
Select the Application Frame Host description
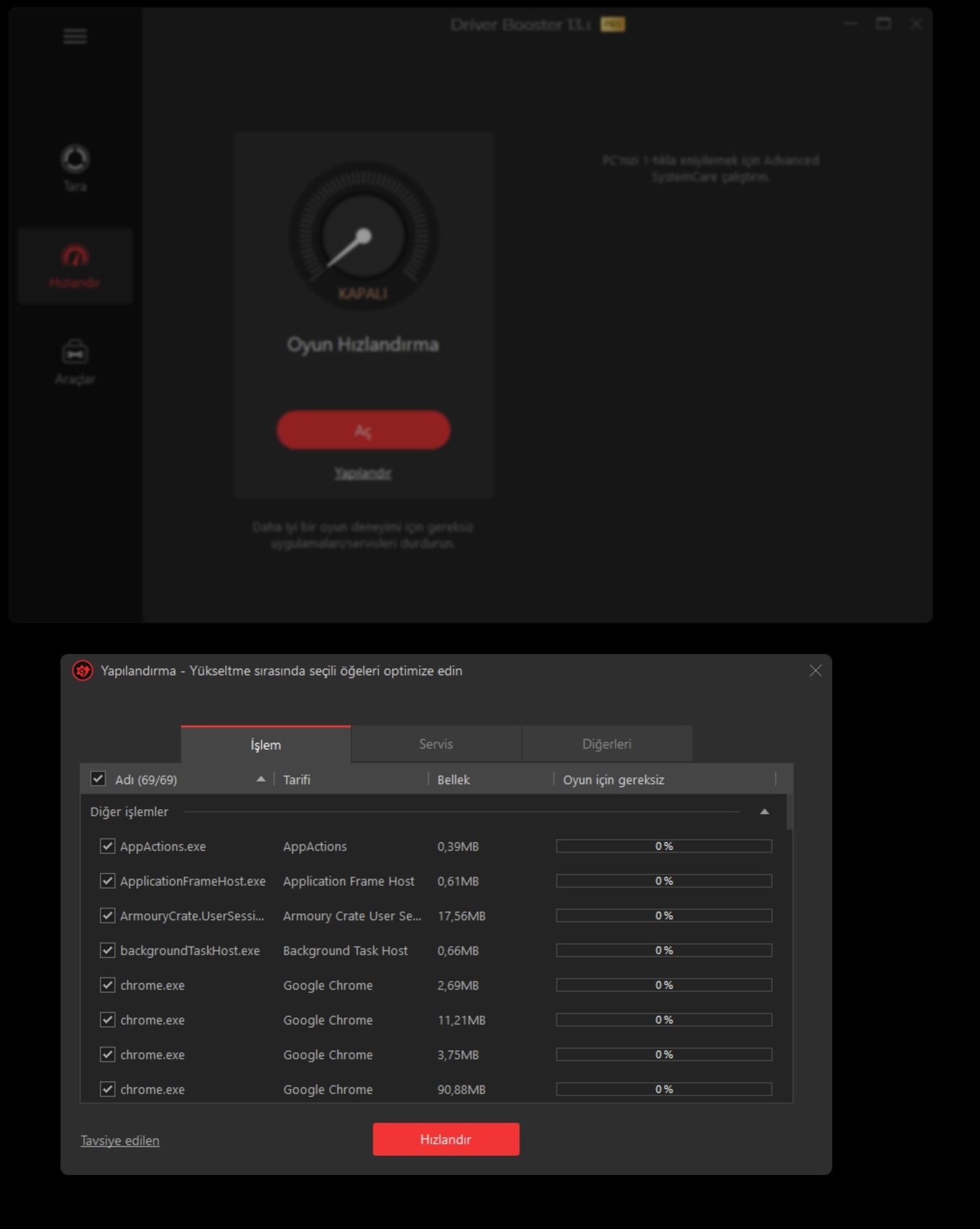coord(349,881)
